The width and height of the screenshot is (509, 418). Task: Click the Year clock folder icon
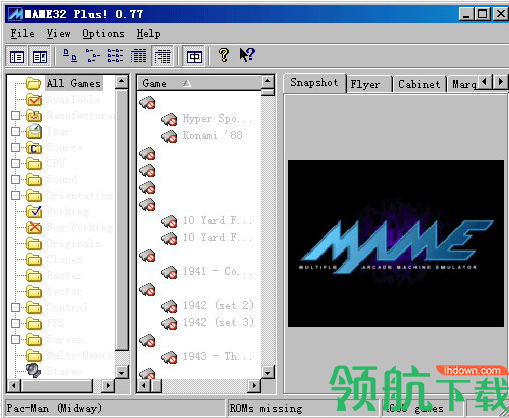coord(34,131)
